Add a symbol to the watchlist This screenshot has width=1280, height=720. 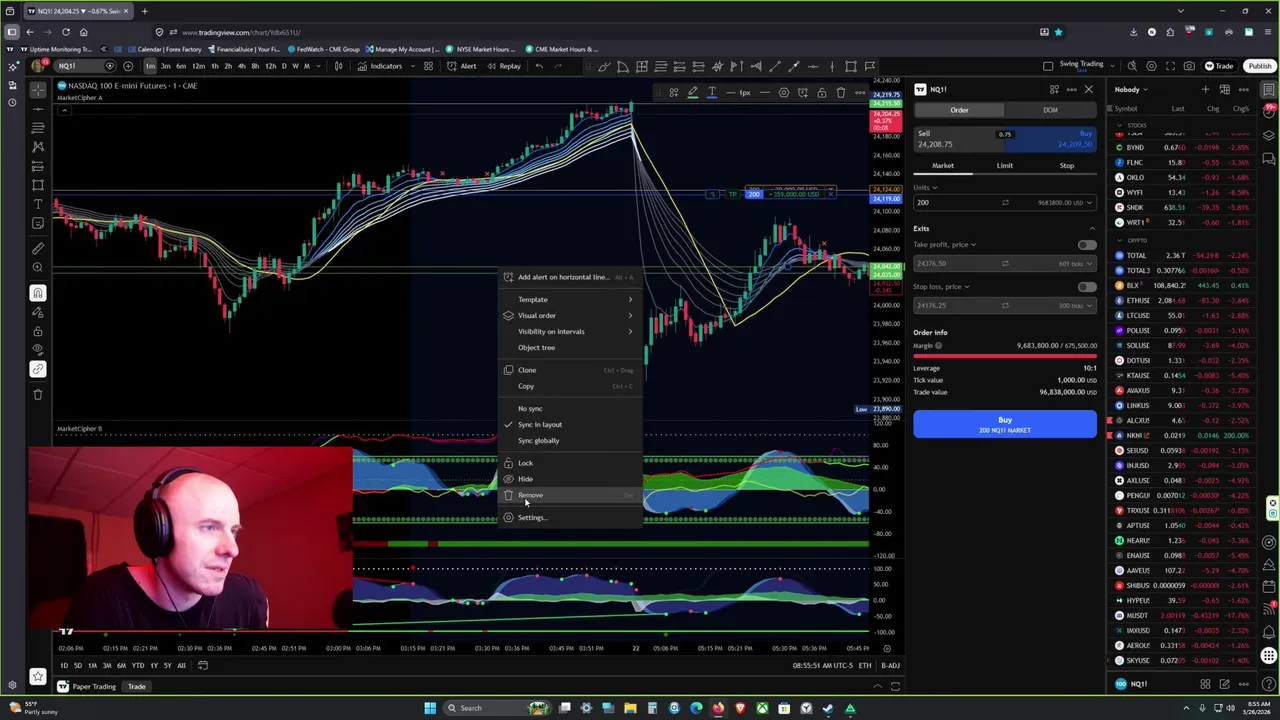(x=1205, y=90)
